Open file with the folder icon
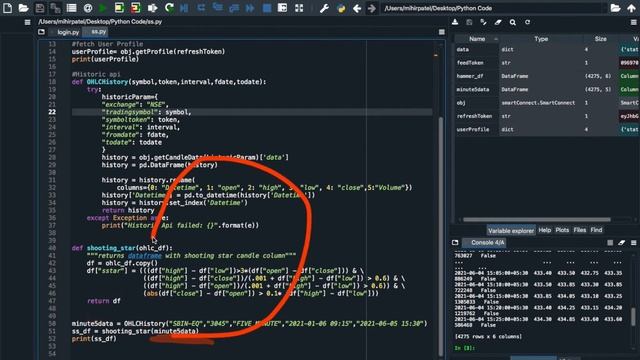The height and width of the screenshot is (360, 640). click(x=24, y=8)
